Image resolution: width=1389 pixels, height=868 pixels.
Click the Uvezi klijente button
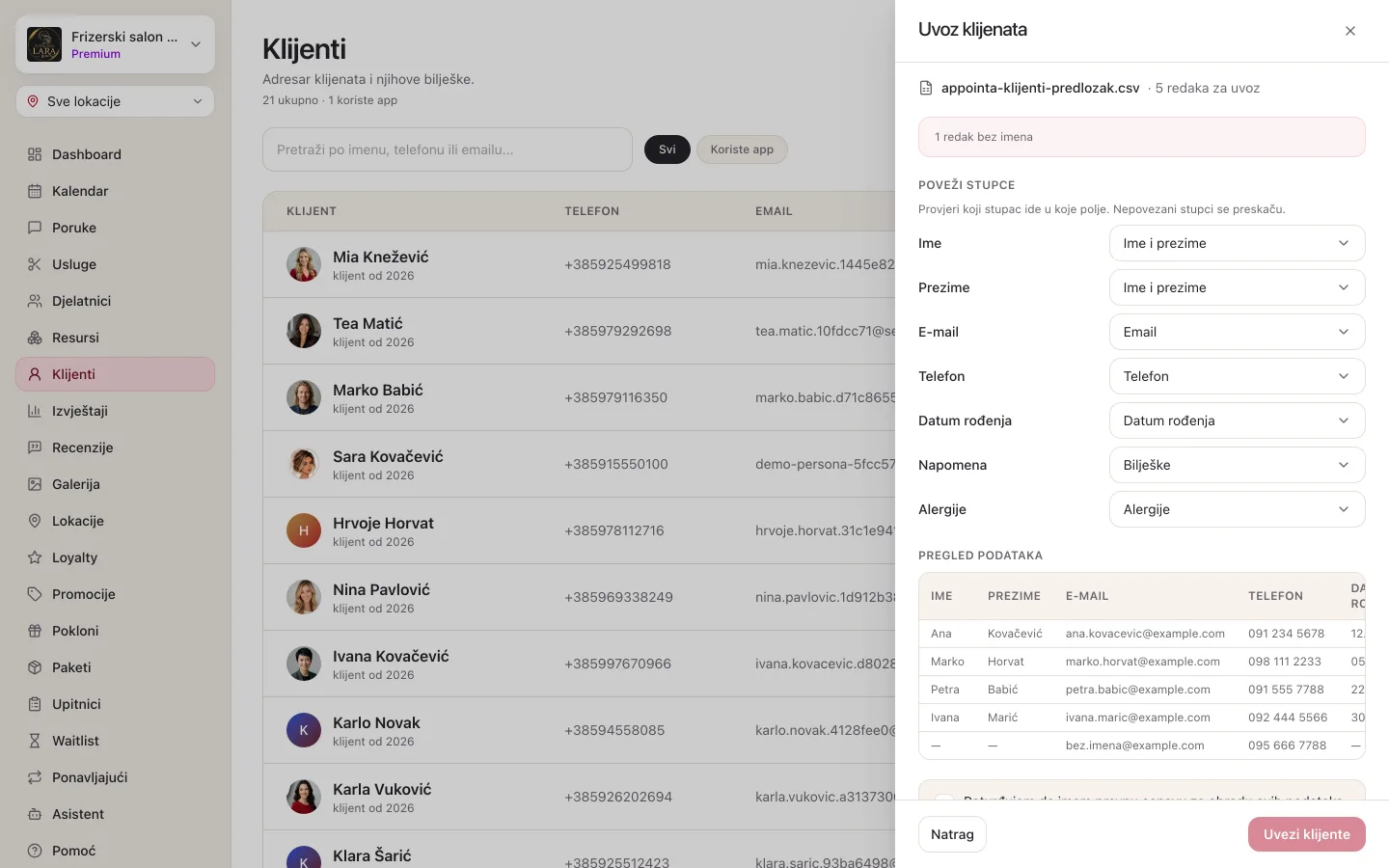[1307, 834]
